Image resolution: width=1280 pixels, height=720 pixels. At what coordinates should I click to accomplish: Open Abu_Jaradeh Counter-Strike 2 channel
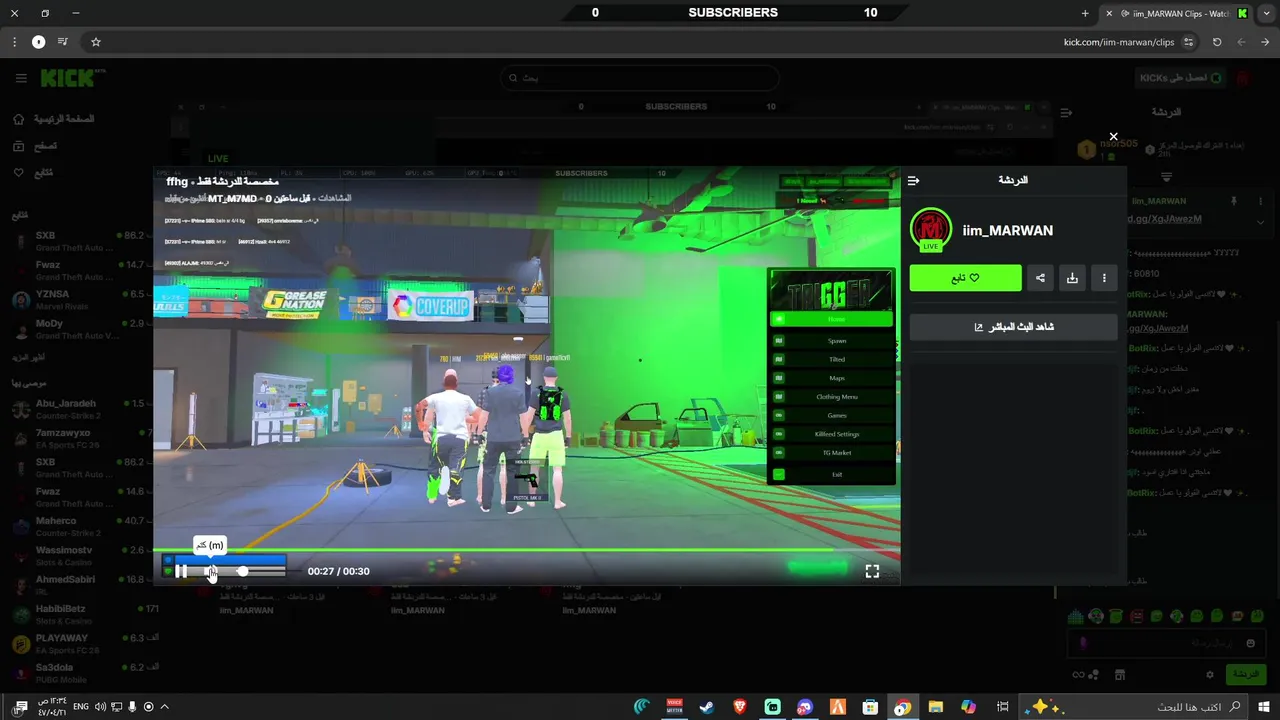click(78, 409)
